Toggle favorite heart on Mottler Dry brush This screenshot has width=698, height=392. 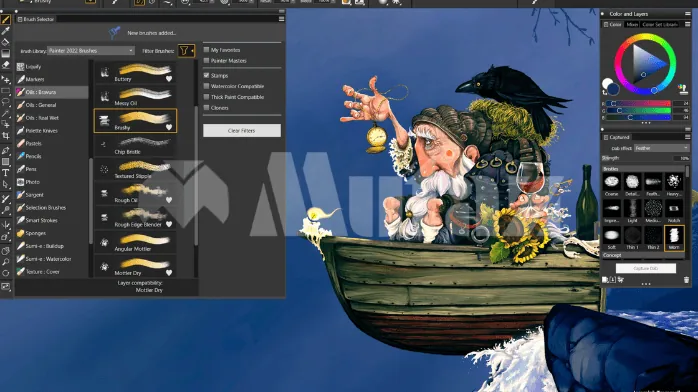tap(169, 273)
